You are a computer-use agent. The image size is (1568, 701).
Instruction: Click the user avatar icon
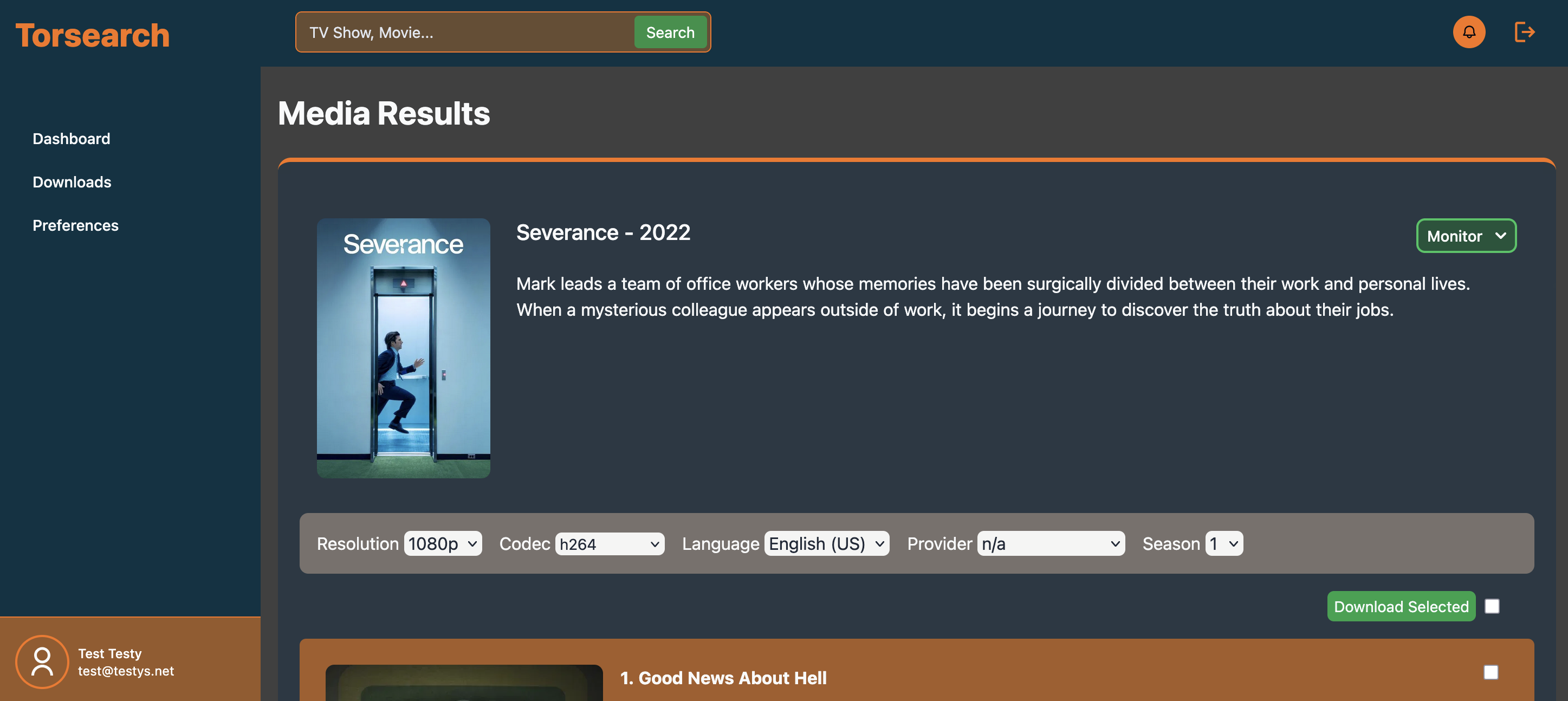coord(42,661)
